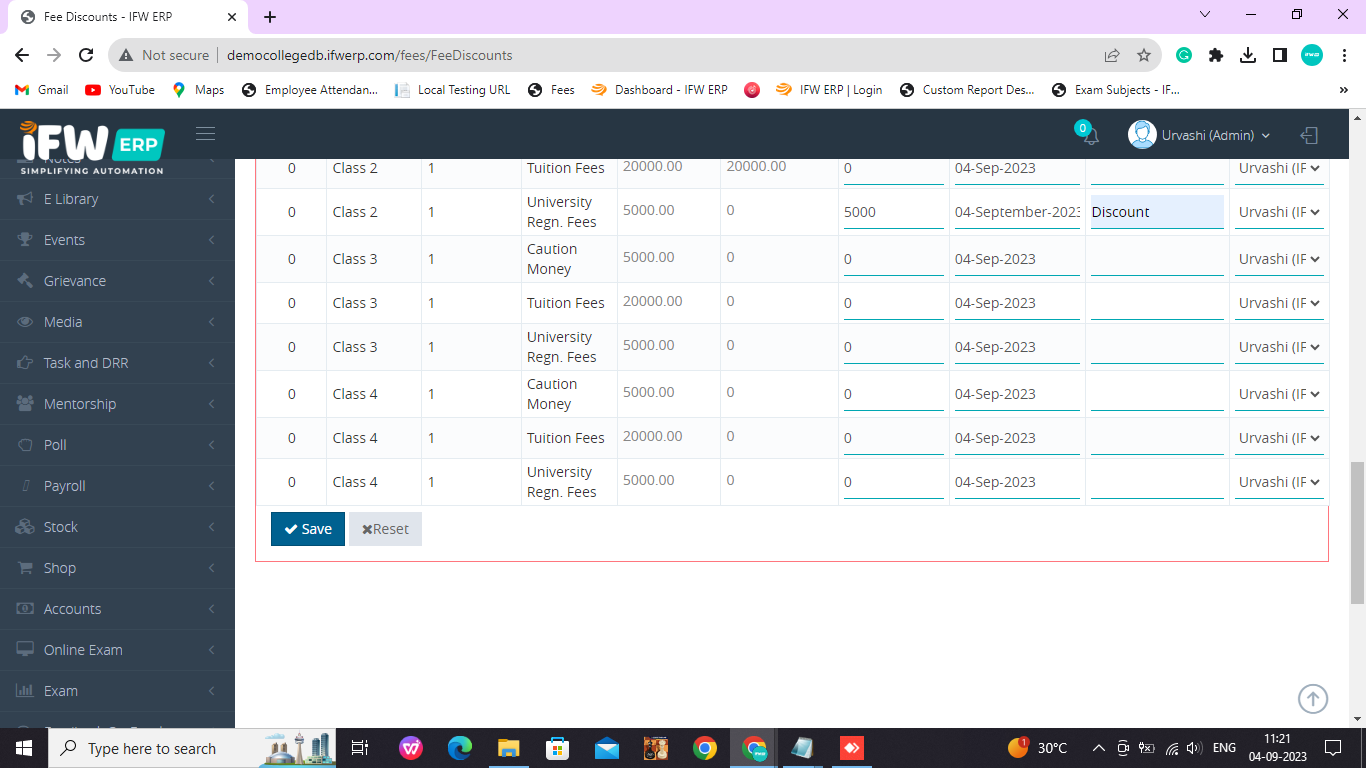Open user dropdown in Class 4 Tuition Fees row
Image resolution: width=1366 pixels, height=768 pixels.
click(x=1279, y=438)
